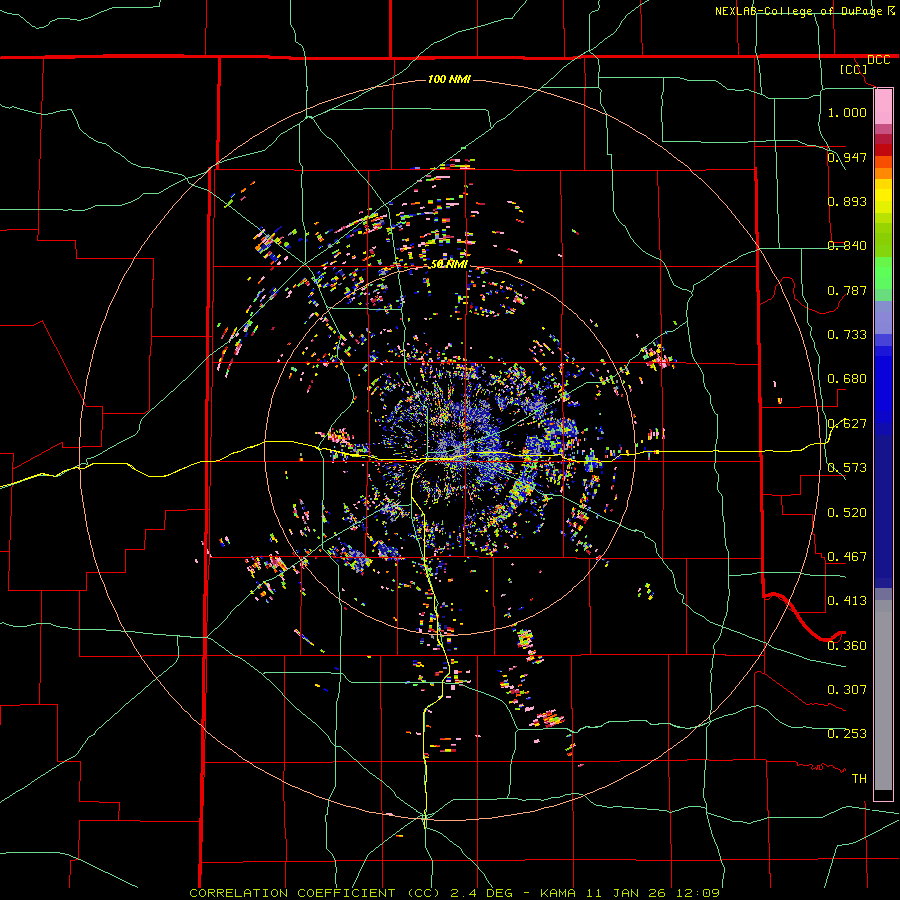Select the 1.000 scale value
This screenshot has width=900, height=900.
[x=847, y=112]
